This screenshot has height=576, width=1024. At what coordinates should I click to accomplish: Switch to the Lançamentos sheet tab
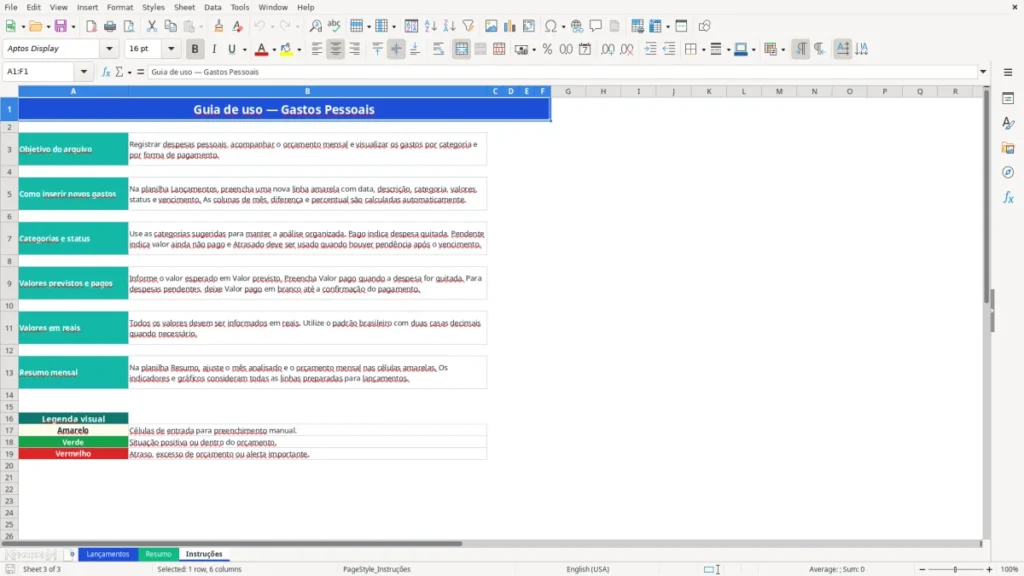click(108, 554)
